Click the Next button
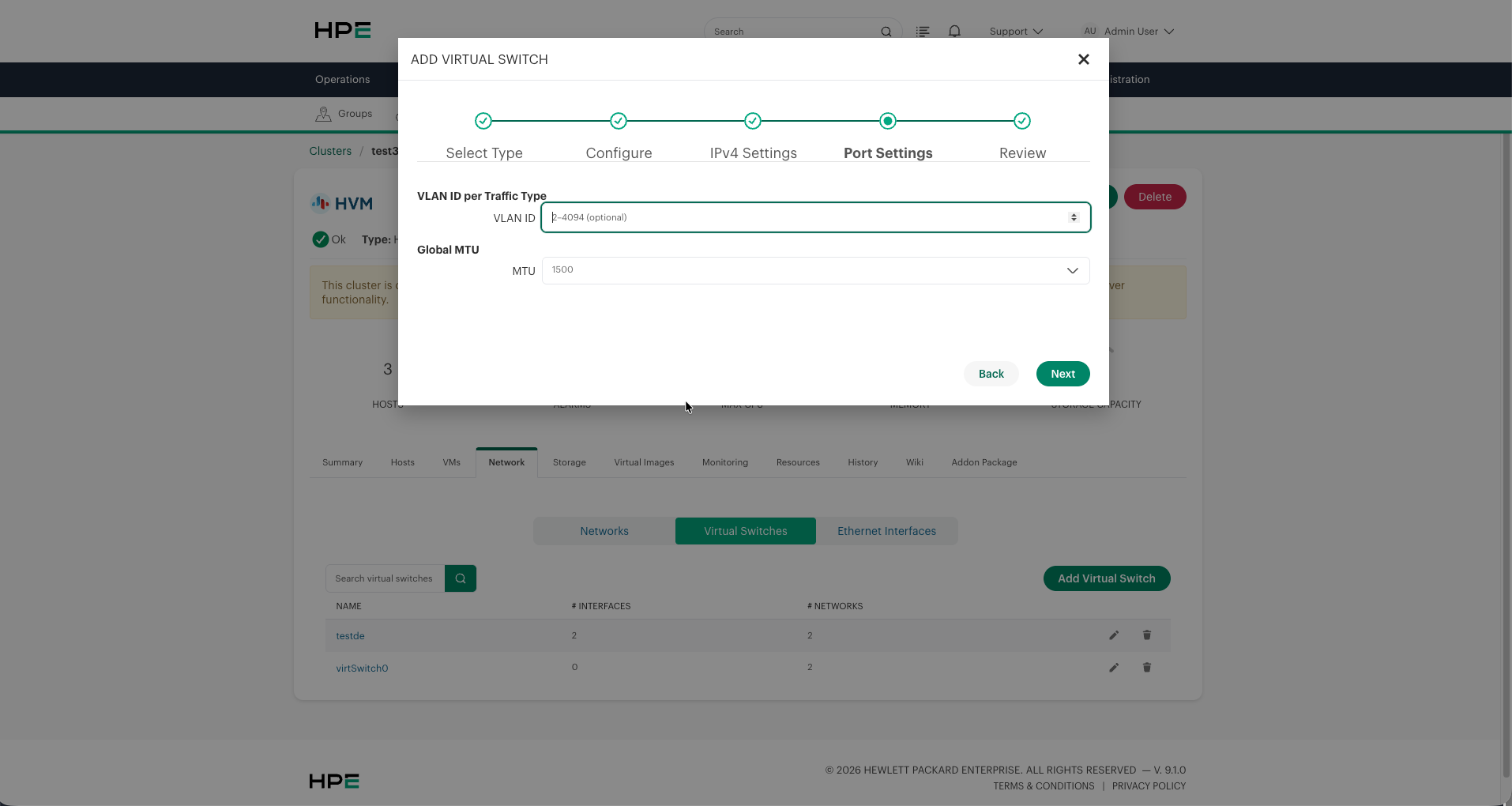The image size is (1512, 806). point(1063,374)
